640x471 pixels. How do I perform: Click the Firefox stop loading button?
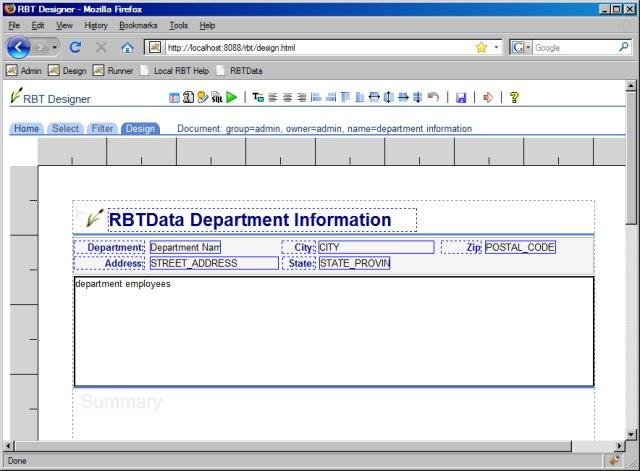(101, 48)
